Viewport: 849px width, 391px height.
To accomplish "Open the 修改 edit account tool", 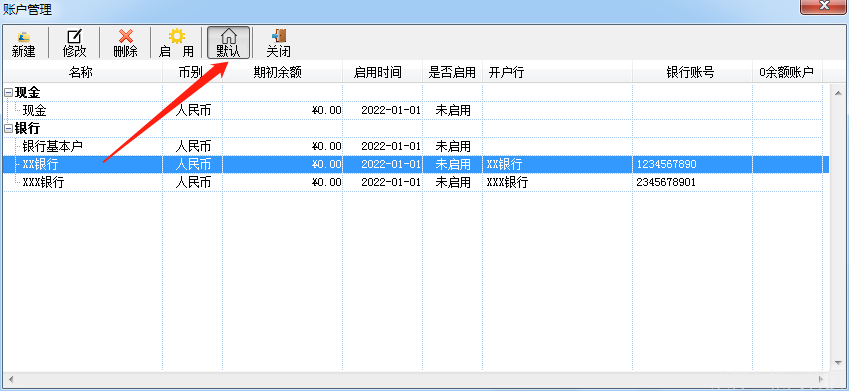I will (74, 43).
